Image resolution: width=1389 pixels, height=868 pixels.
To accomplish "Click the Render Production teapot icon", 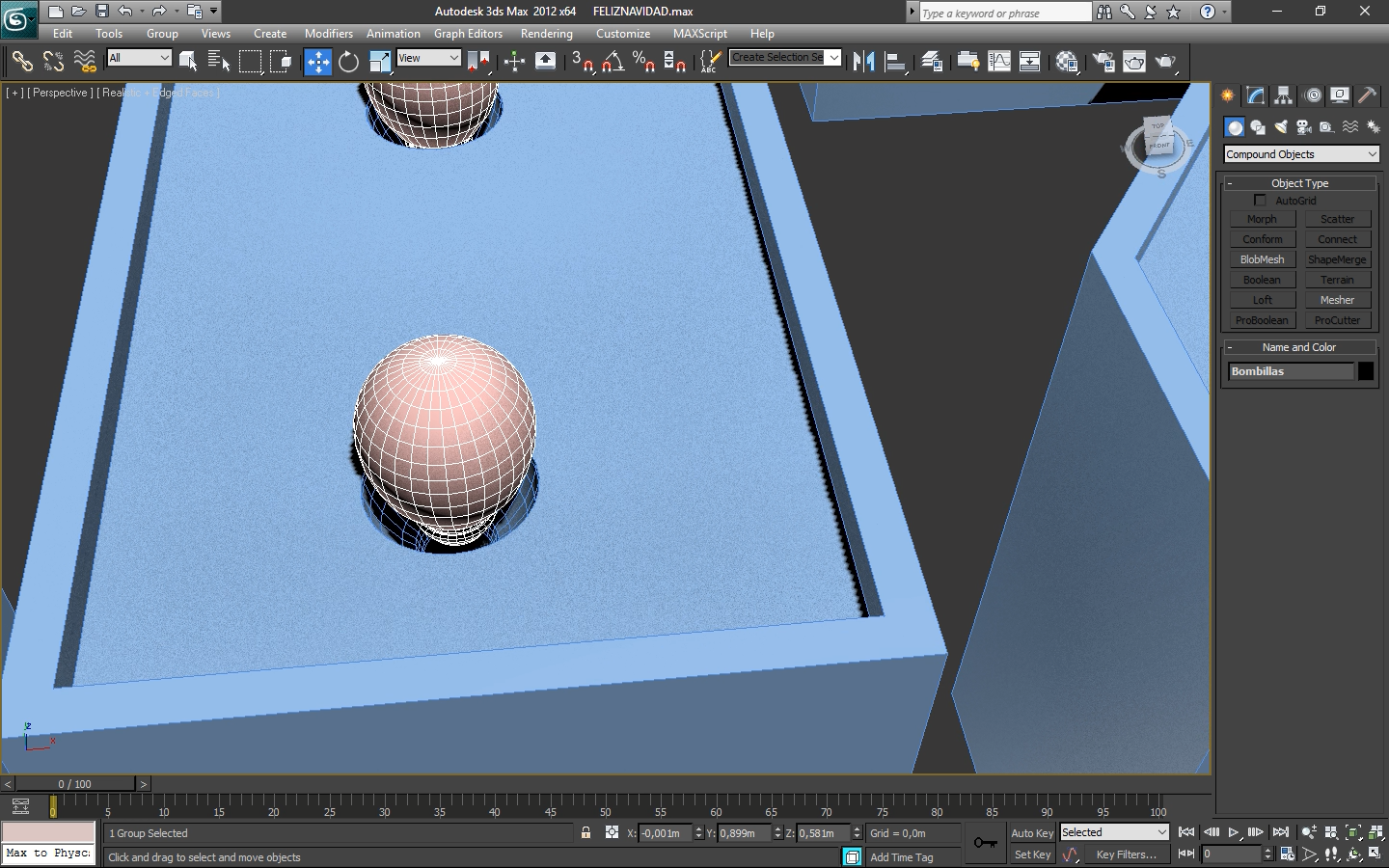I will (x=1166, y=62).
